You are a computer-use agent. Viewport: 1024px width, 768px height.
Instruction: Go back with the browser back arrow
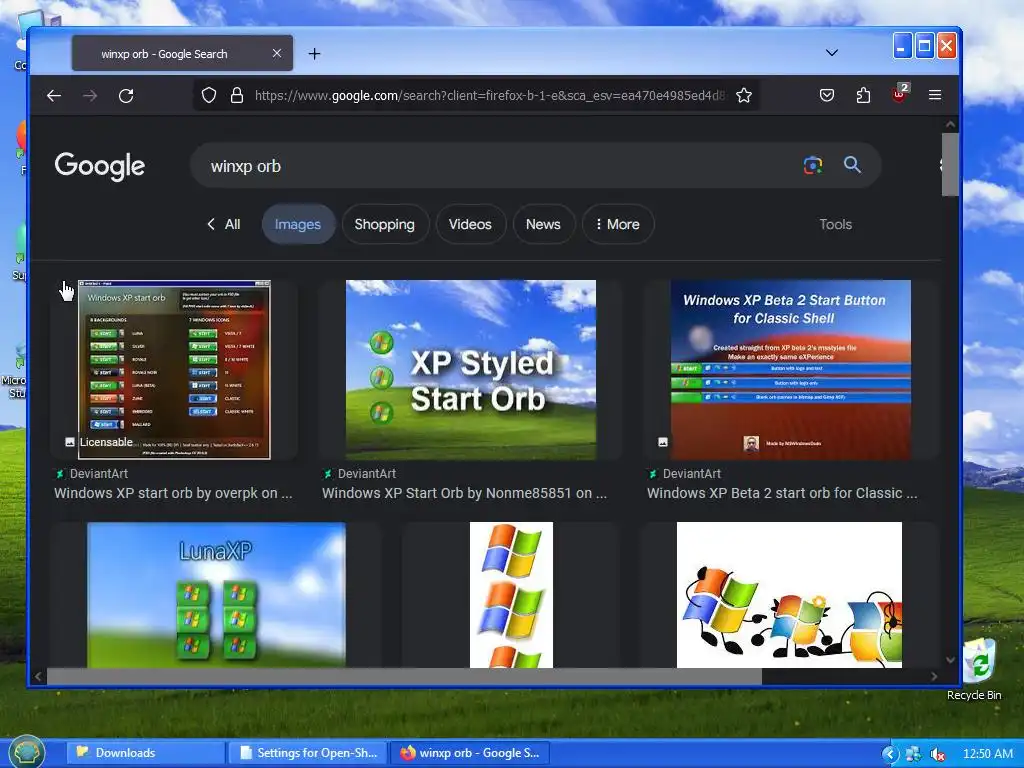pyautogui.click(x=54, y=96)
